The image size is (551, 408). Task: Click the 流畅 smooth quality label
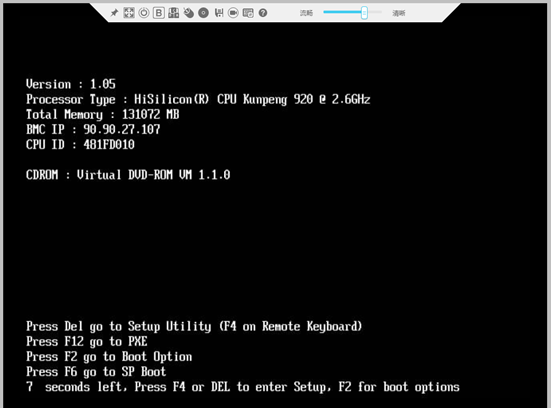coord(306,13)
